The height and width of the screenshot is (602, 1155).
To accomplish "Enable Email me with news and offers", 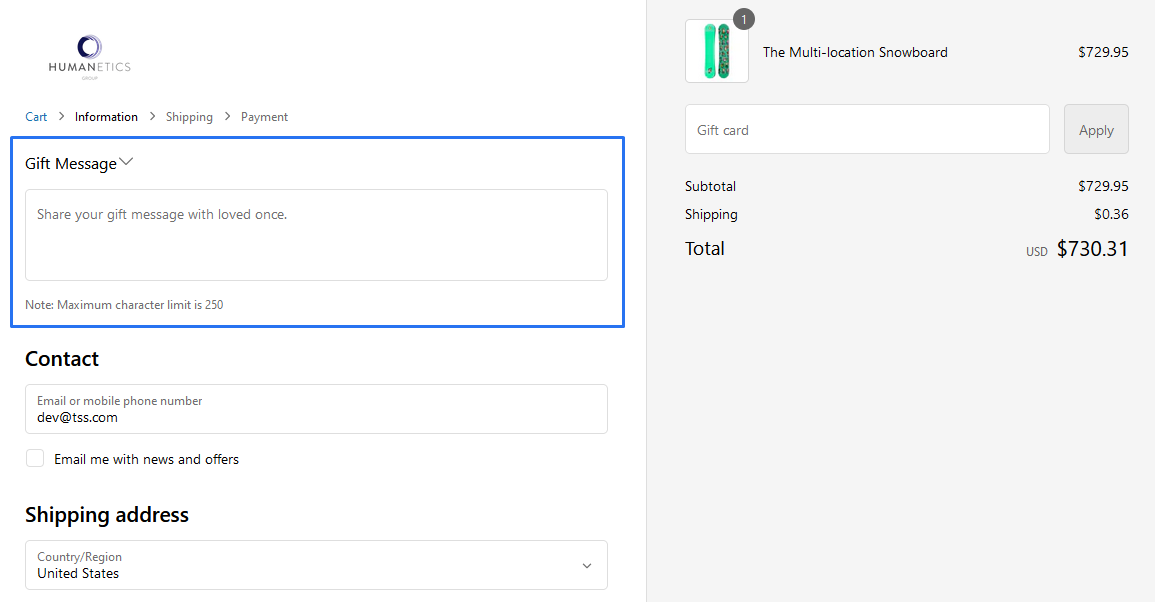I will [x=35, y=459].
